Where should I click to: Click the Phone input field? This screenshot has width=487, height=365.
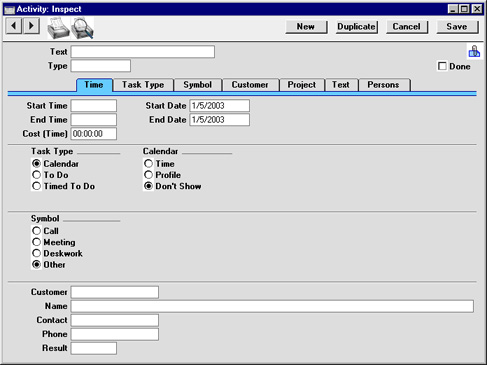(115, 334)
